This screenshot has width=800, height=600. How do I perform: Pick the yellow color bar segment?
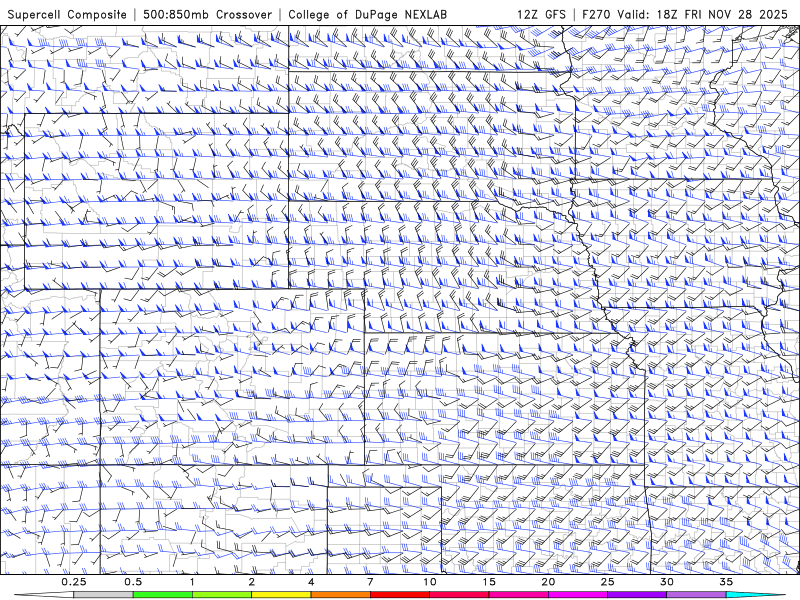[x=281, y=595]
